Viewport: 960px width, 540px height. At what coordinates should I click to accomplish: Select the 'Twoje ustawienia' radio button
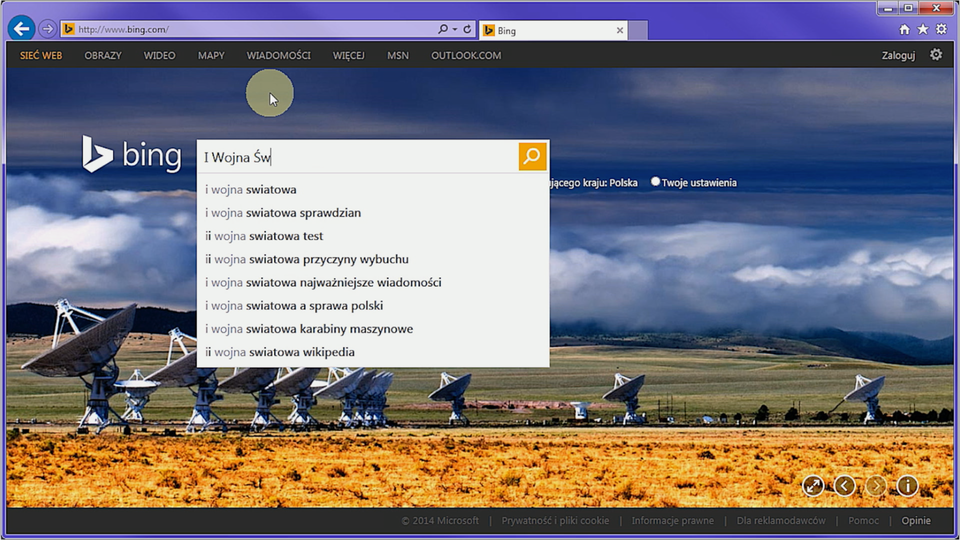[655, 181]
